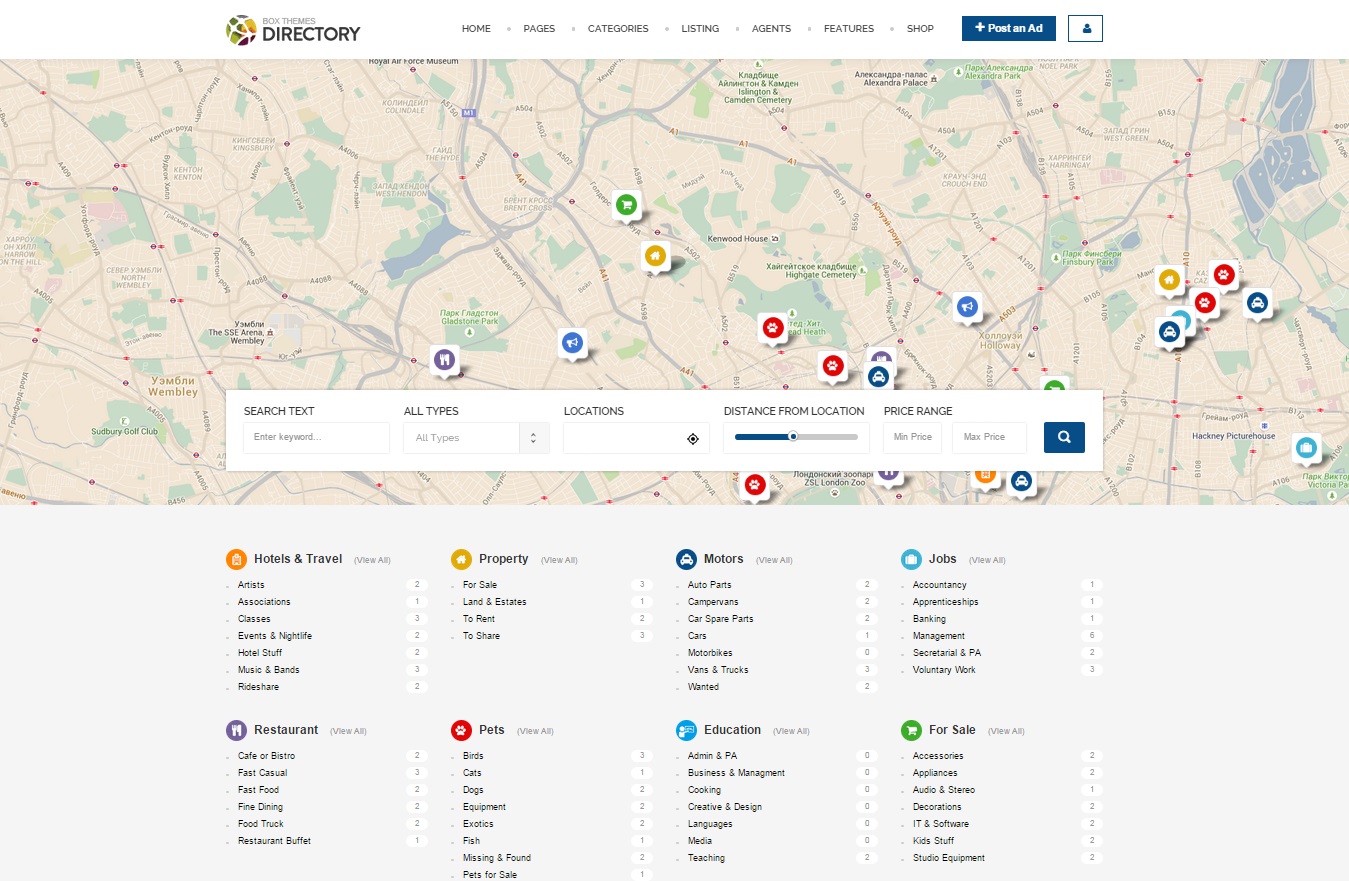1349x881 pixels.
Task: Open the user account icon button
Action: point(1085,29)
